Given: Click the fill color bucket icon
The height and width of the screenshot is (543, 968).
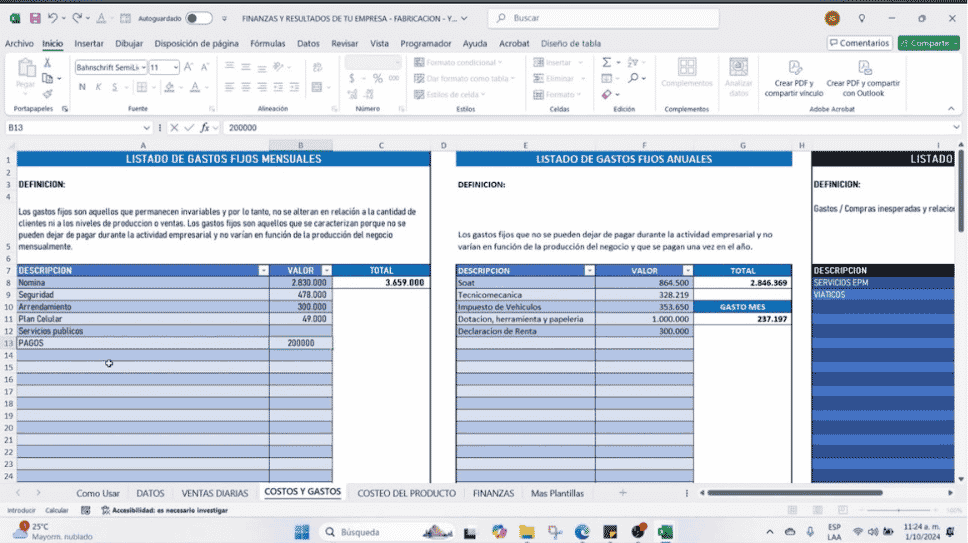Looking at the screenshot, I should point(169,87).
